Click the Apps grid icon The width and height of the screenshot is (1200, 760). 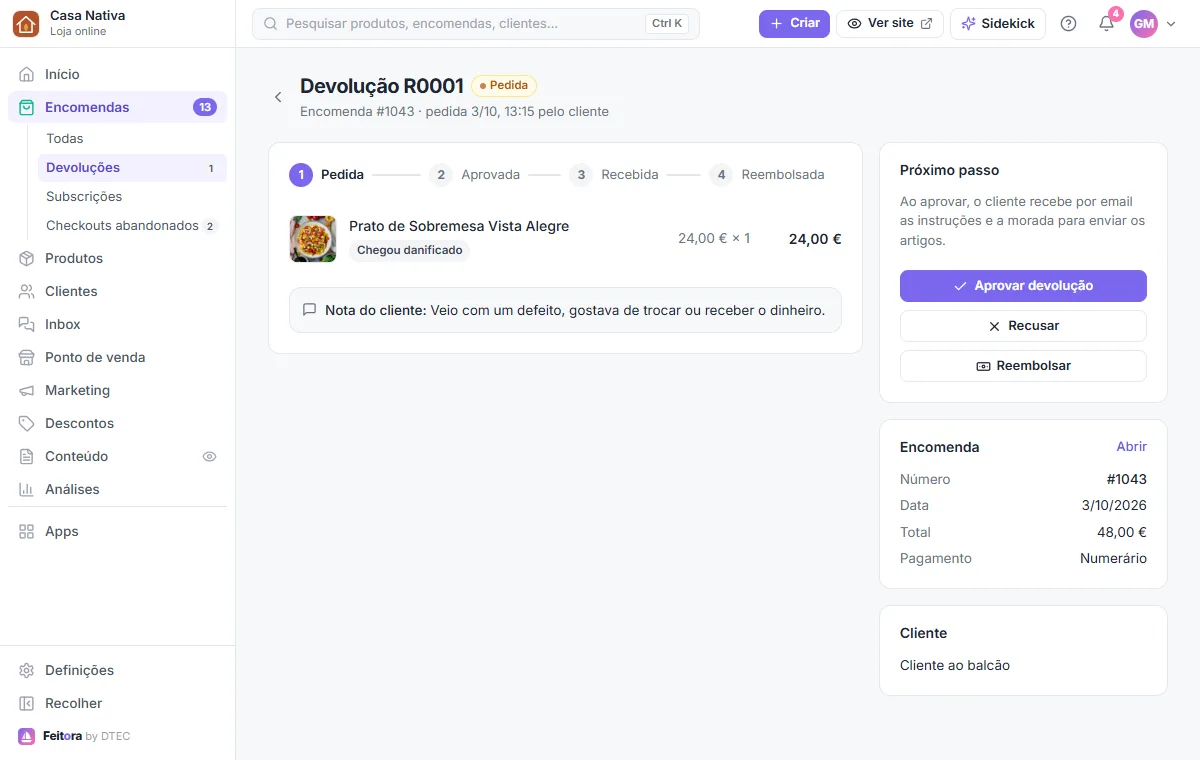click(26, 531)
